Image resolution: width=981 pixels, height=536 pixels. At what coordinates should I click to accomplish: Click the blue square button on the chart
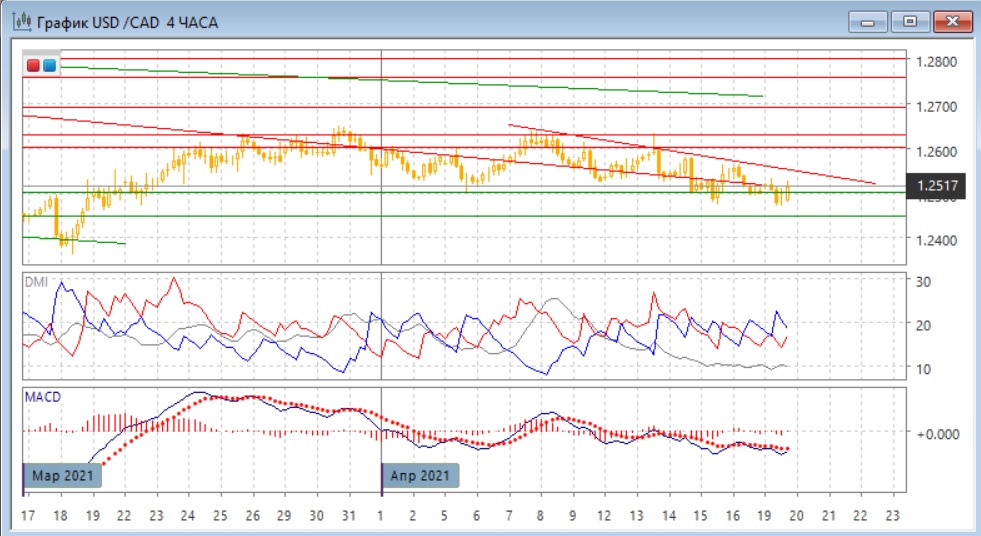[x=49, y=66]
